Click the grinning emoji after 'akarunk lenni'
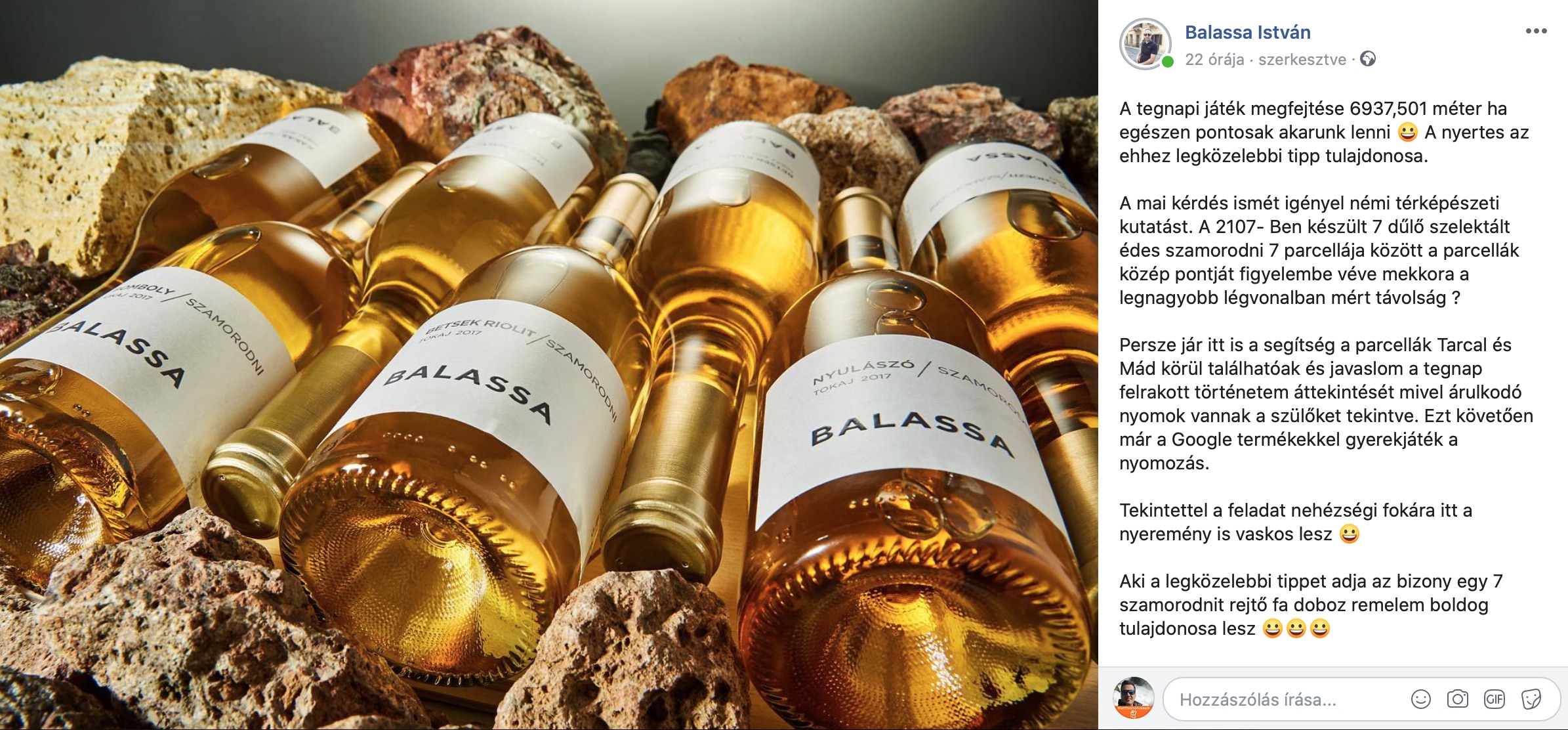The image size is (1568, 730). click(1407, 133)
